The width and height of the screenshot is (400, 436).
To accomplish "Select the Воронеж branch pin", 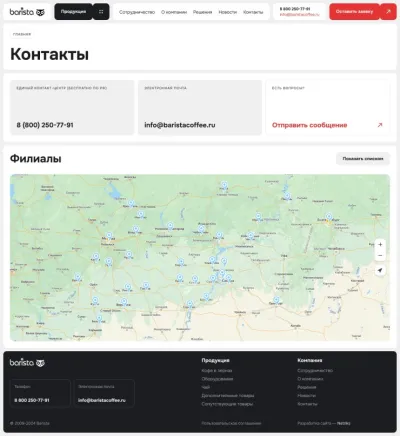I will [124, 302].
